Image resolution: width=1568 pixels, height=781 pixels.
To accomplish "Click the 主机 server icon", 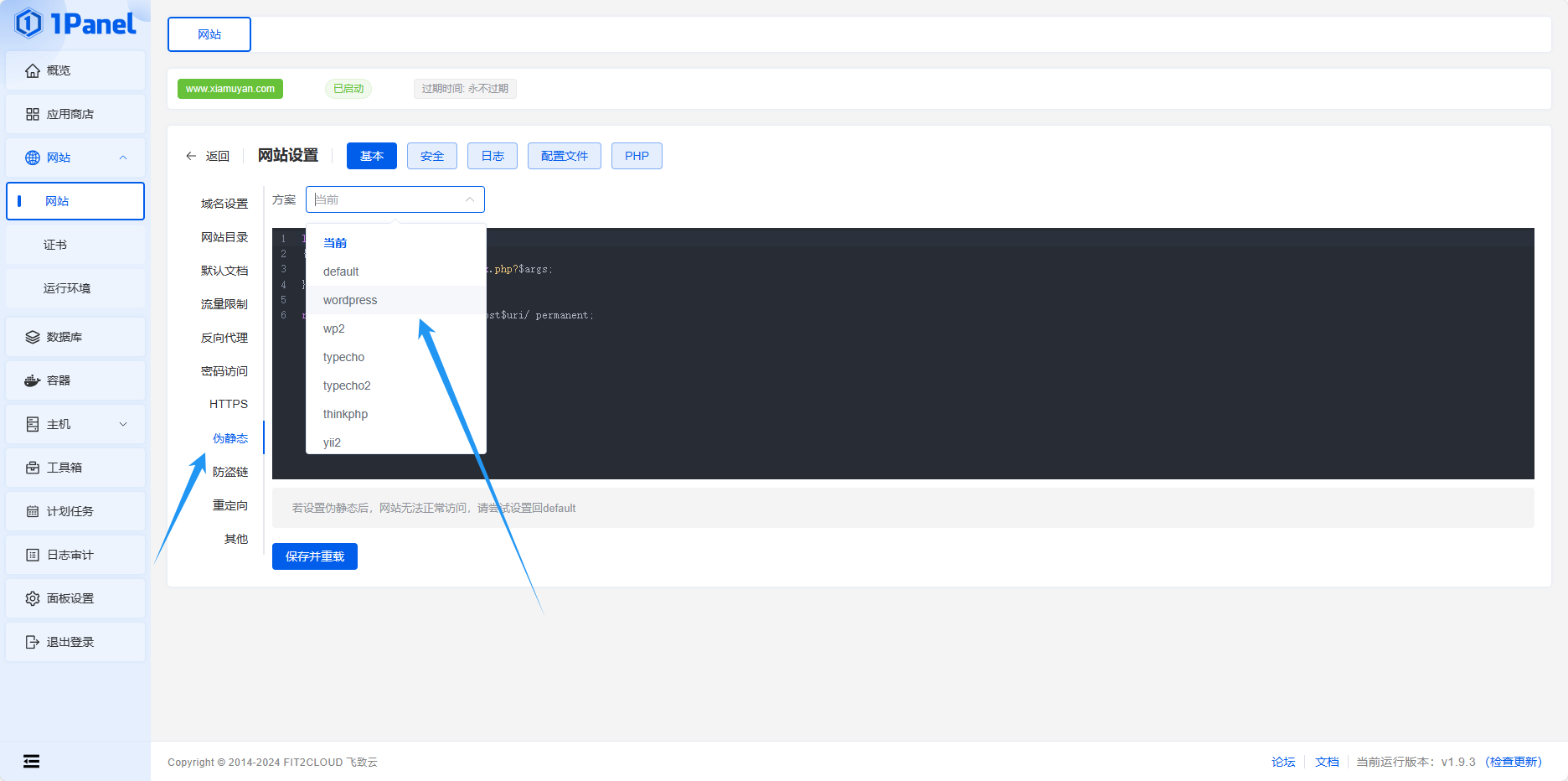I will click(33, 424).
